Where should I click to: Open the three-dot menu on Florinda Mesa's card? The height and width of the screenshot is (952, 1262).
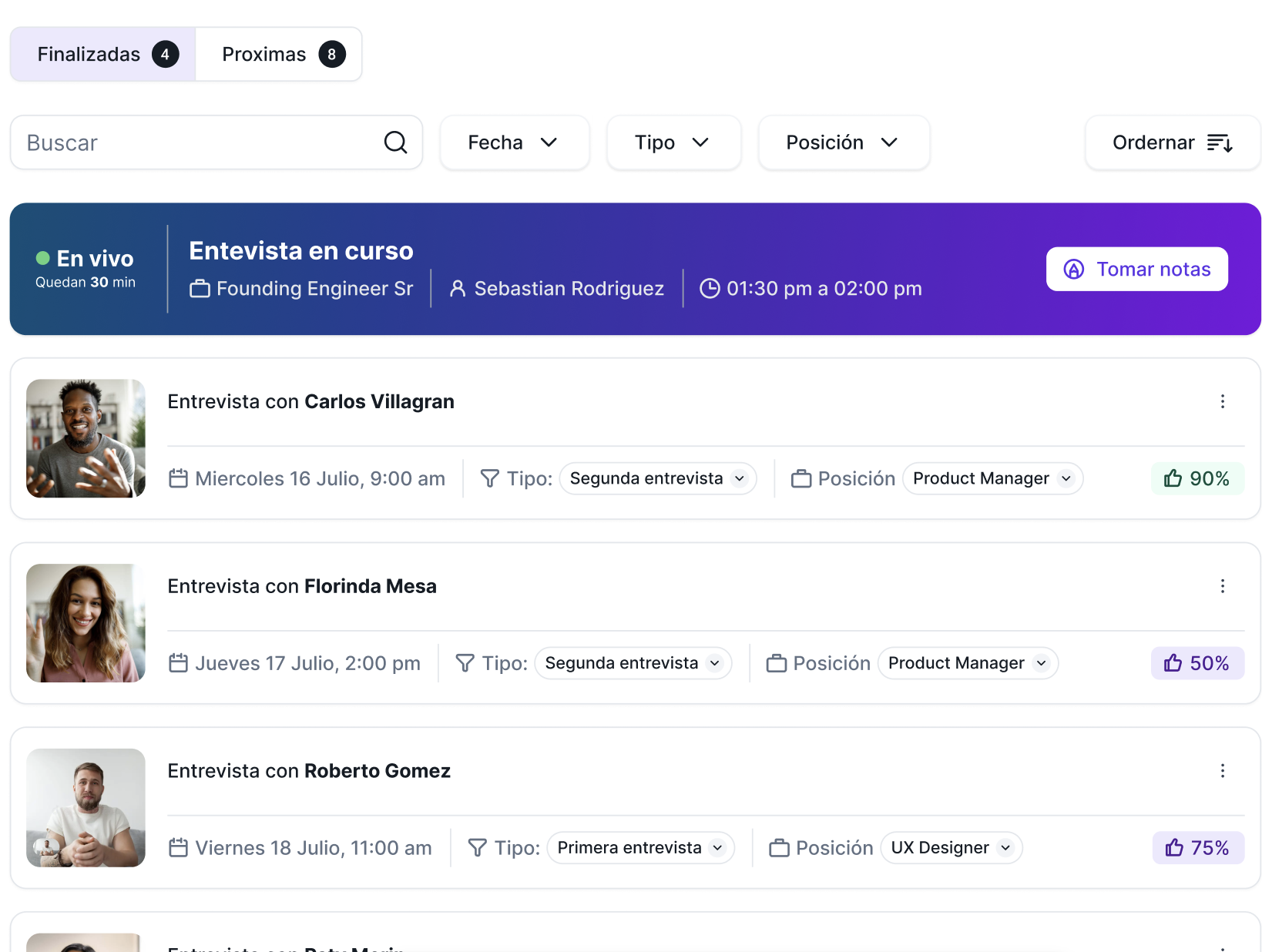coord(1222,586)
